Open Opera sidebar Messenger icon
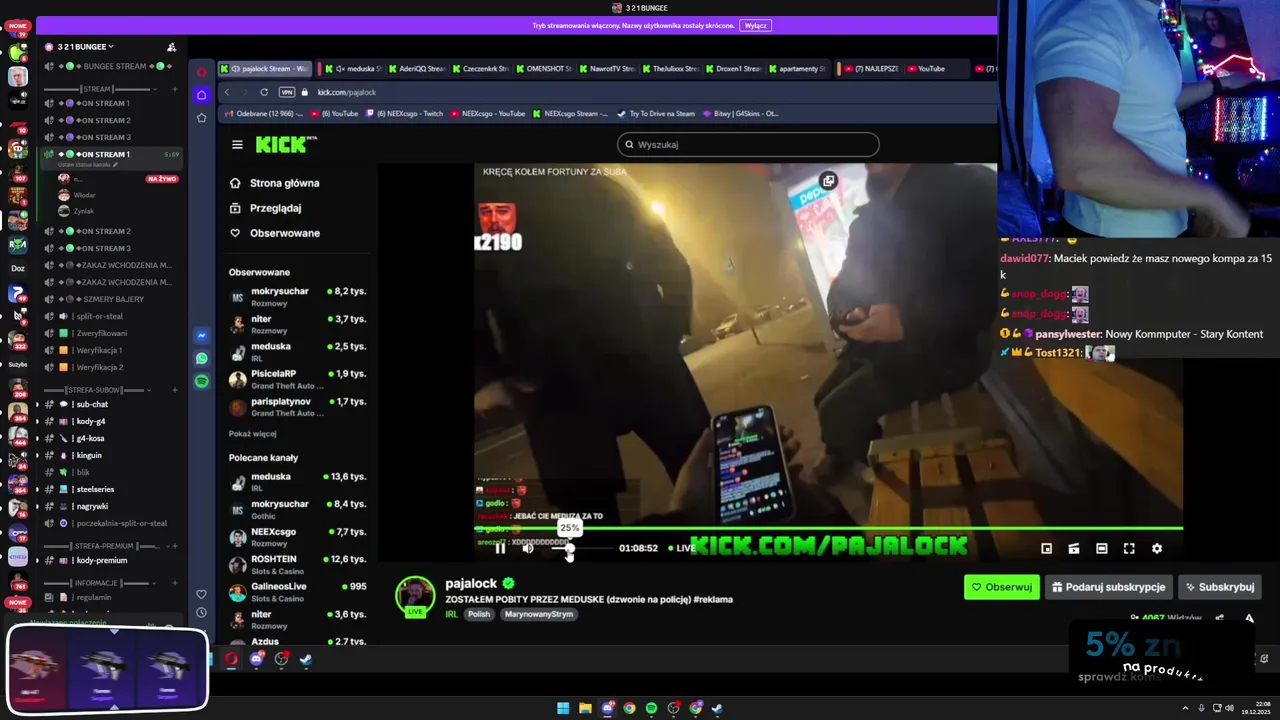Screen dimensions: 1280x720 pos(202,336)
